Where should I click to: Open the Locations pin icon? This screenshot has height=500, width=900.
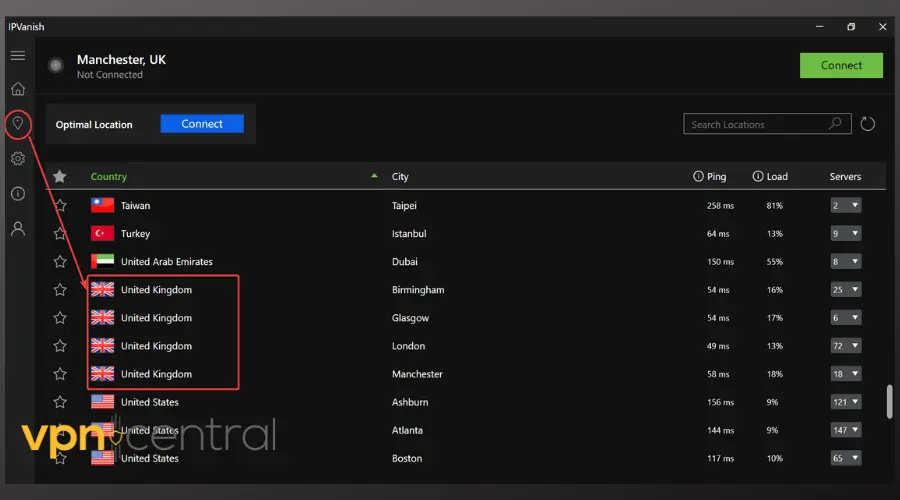pos(18,123)
